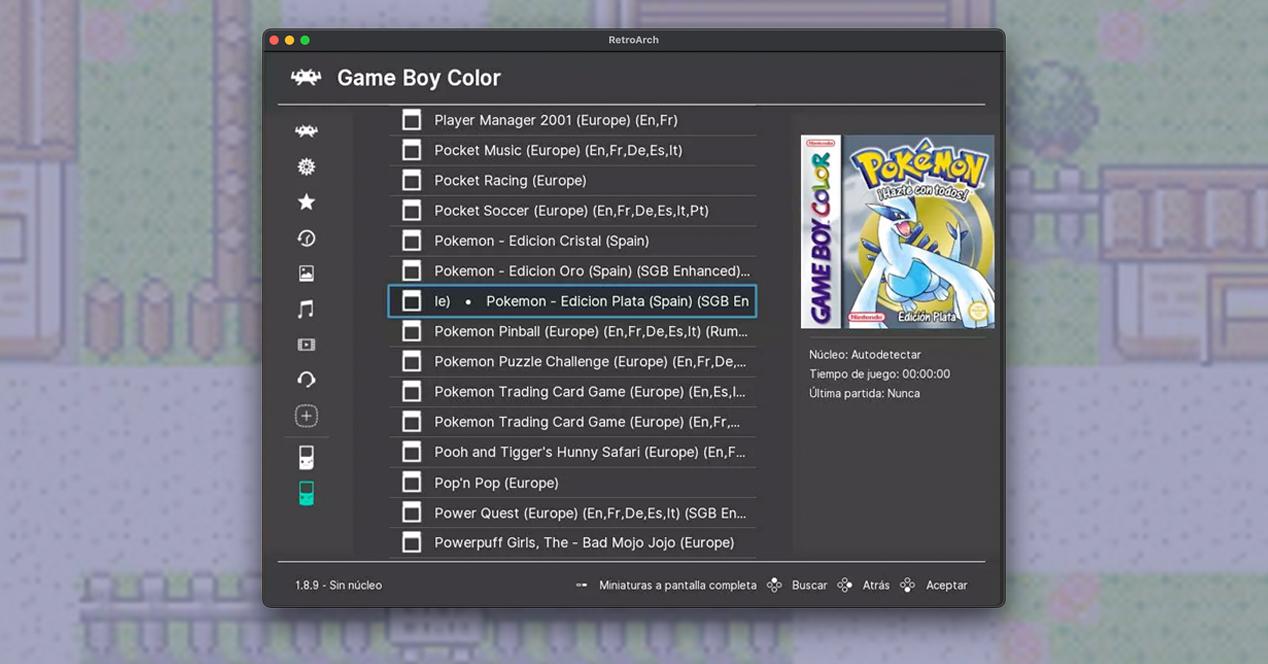
Task: Open the Images sidebar icon
Action: [x=306, y=273]
